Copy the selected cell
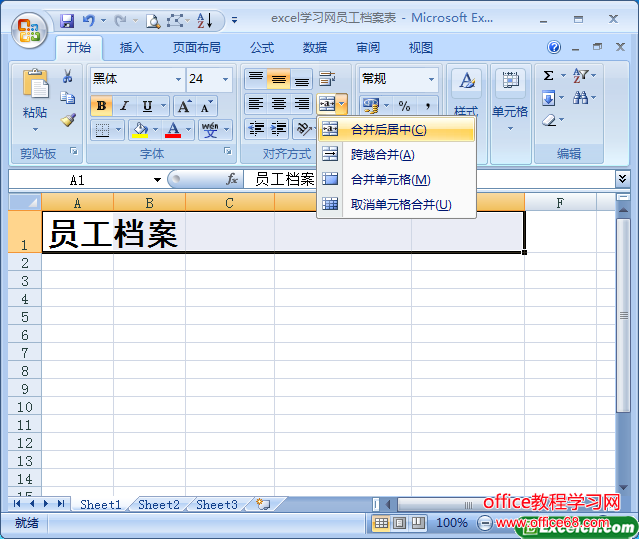 pyautogui.click(x=68, y=98)
